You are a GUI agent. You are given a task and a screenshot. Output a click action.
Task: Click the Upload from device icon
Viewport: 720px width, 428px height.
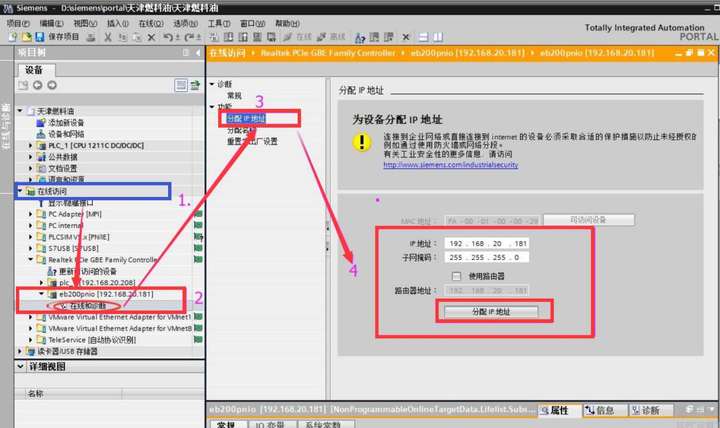pos(243,37)
